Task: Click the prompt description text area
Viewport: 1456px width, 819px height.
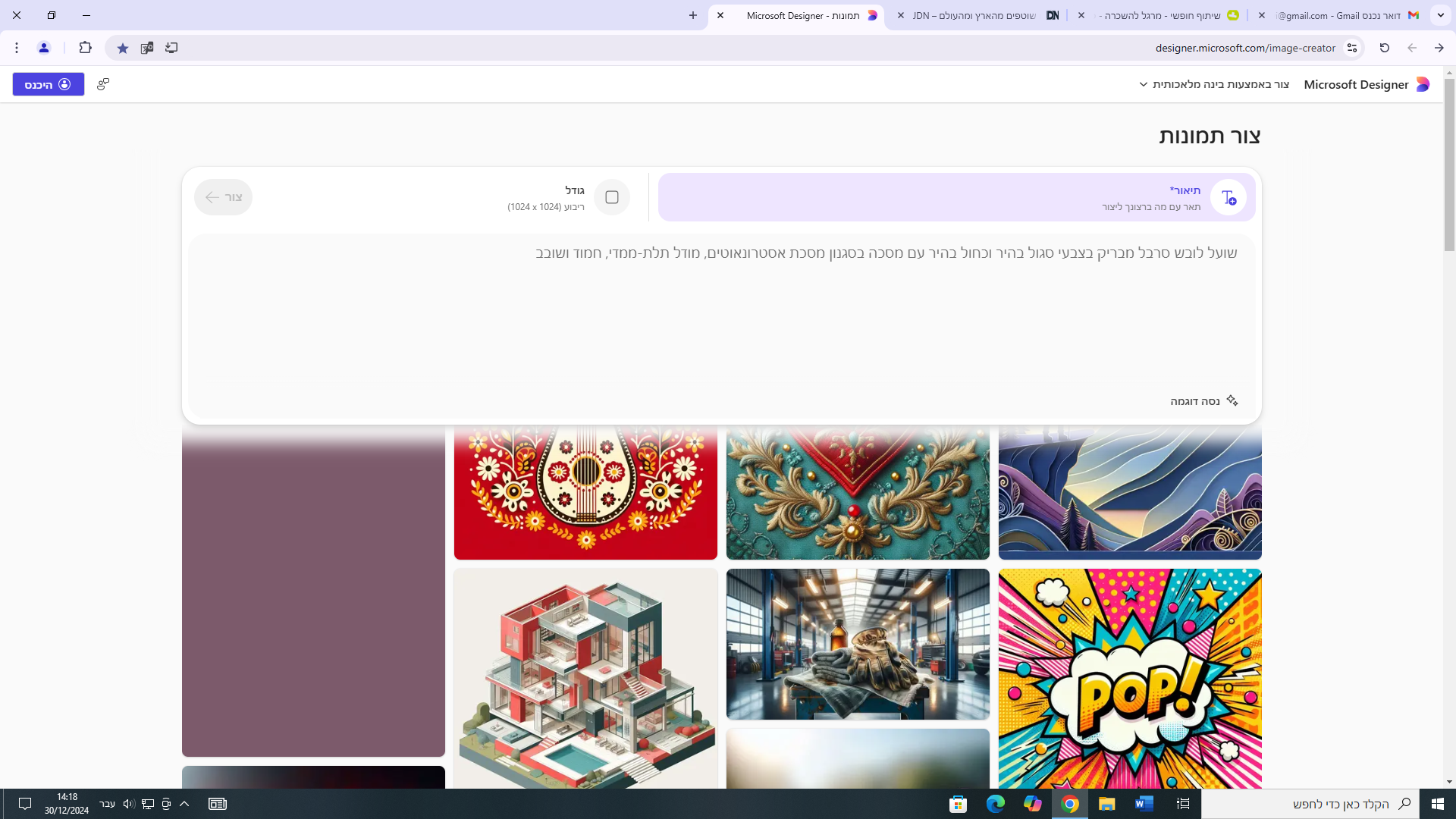Action: tap(720, 318)
